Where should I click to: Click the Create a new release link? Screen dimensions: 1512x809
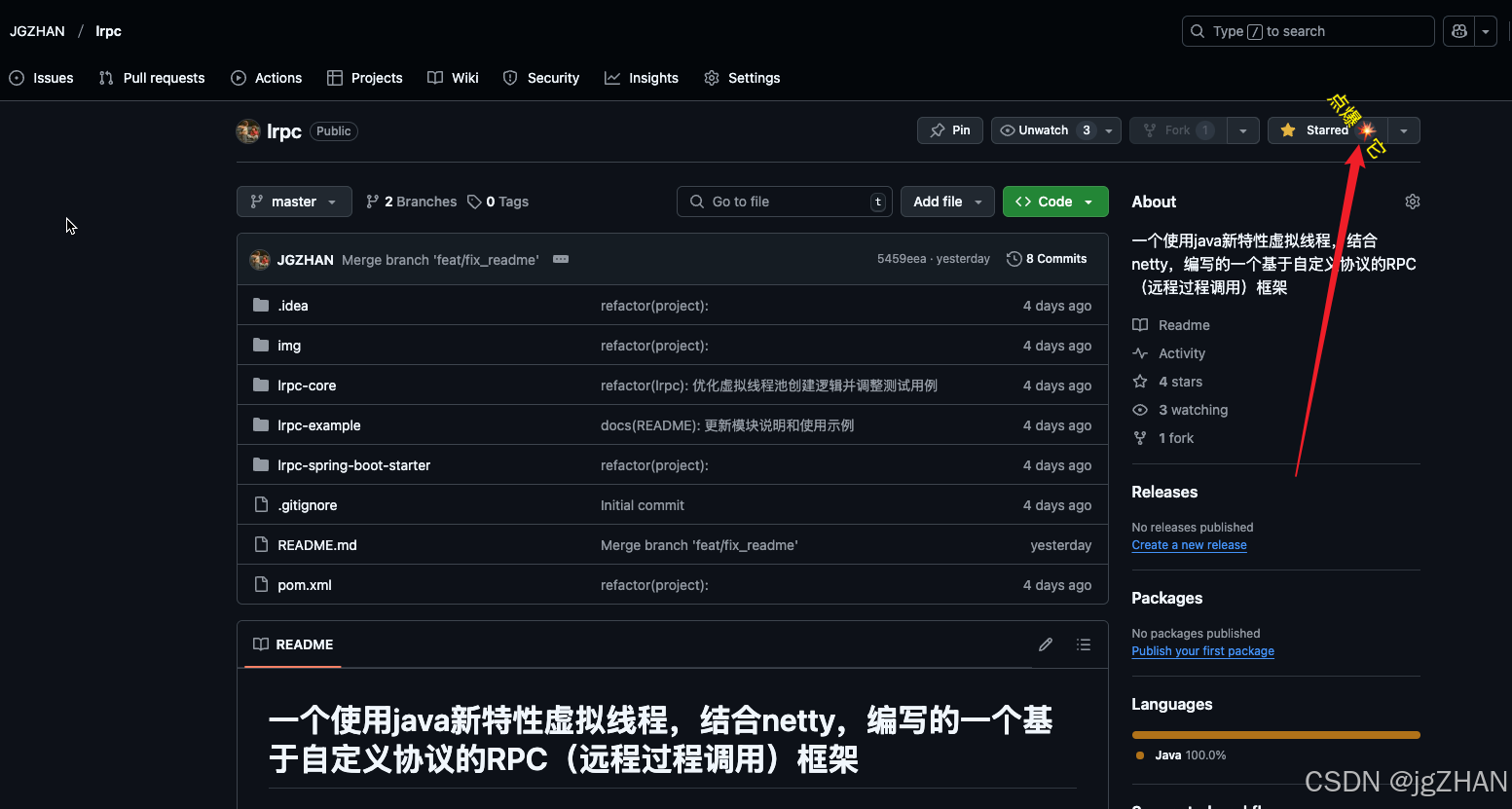pyautogui.click(x=1189, y=545)
